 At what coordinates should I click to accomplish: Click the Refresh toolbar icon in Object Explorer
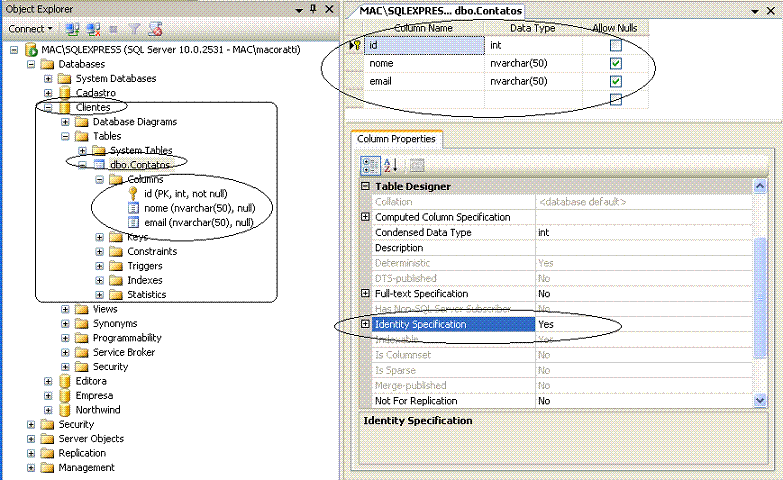155,29
